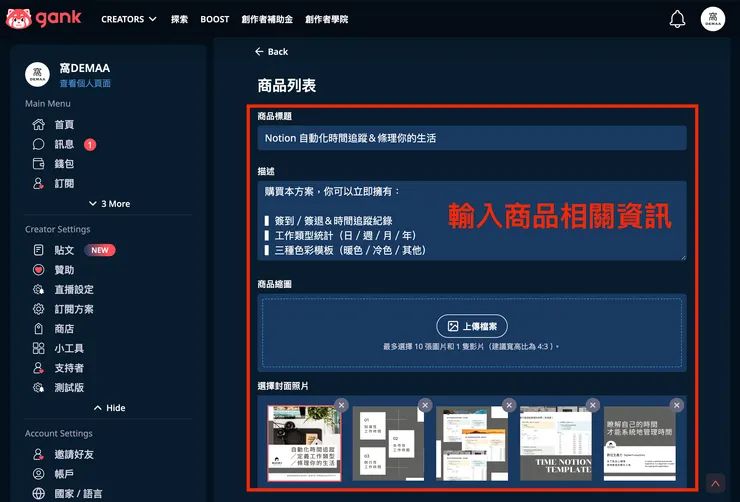Remove the second cover photo thumbnail
Screen dimensions: 740x502
click(x=425, y=405)
